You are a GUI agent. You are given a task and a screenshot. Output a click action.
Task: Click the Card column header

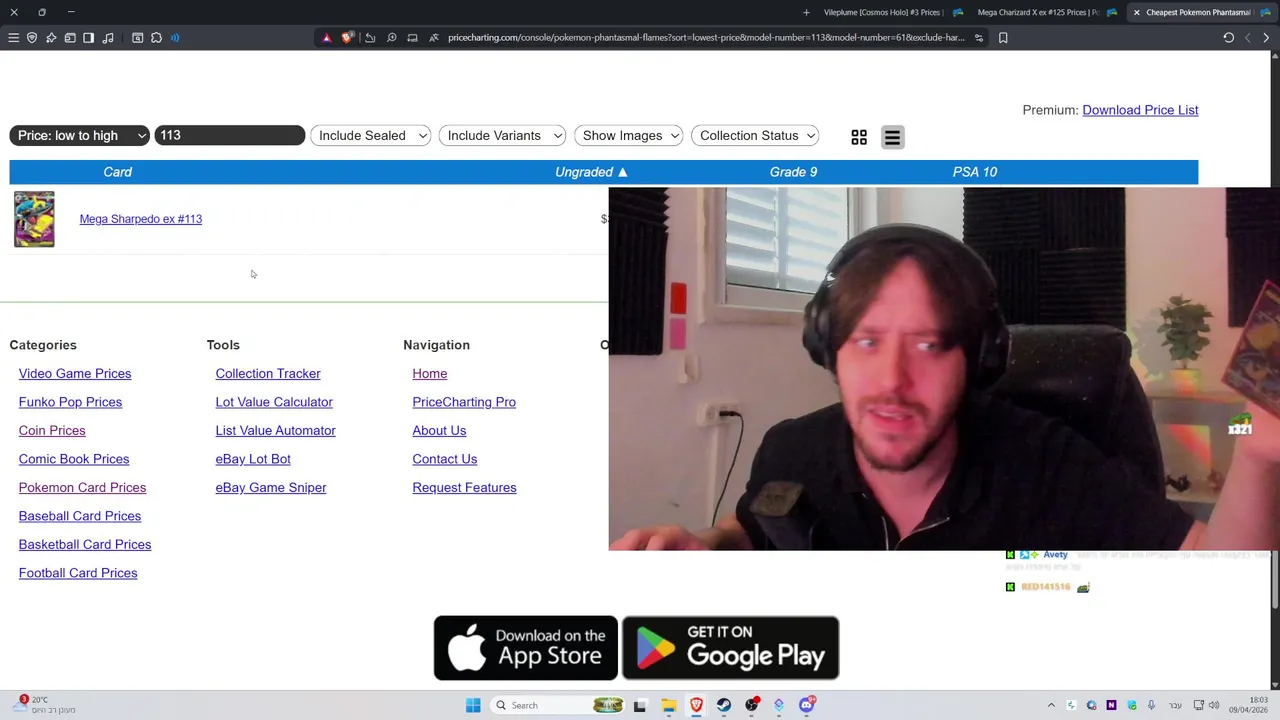point(117,172)
